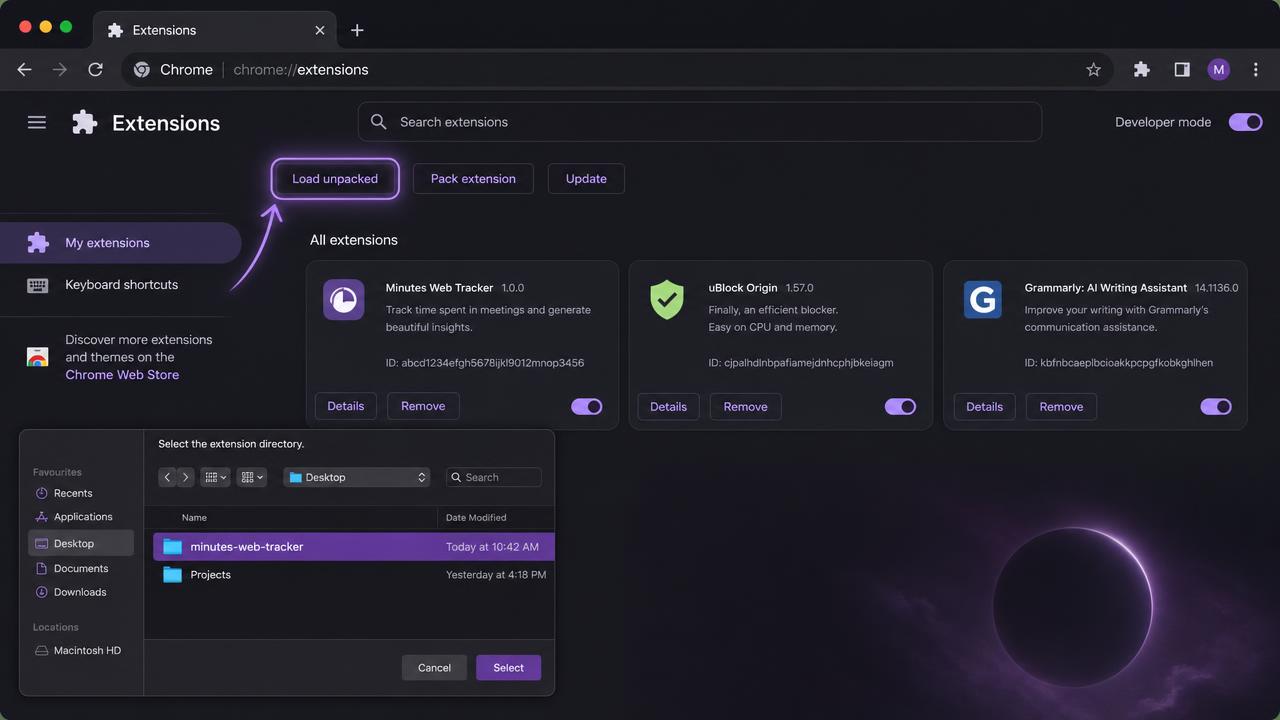
Task: Open the Desktop location pop-up menu
Action: click(x=358, y=477)
